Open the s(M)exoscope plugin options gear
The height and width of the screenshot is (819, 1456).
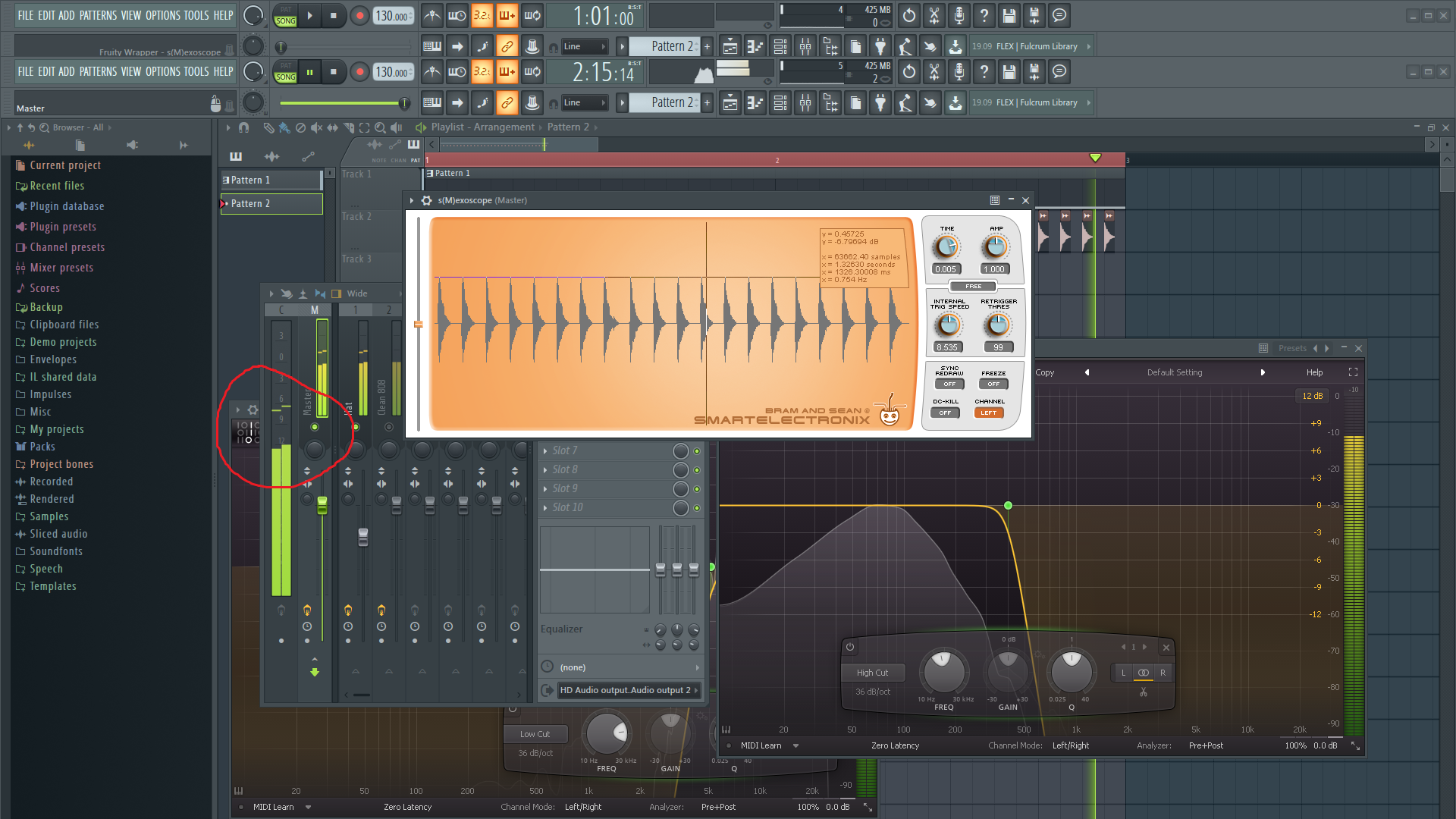point(426,200)
